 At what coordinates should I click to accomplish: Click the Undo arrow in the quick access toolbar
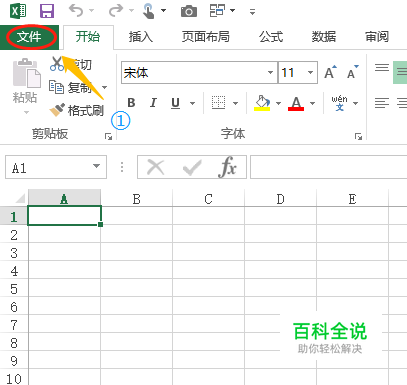pos(76,11)
